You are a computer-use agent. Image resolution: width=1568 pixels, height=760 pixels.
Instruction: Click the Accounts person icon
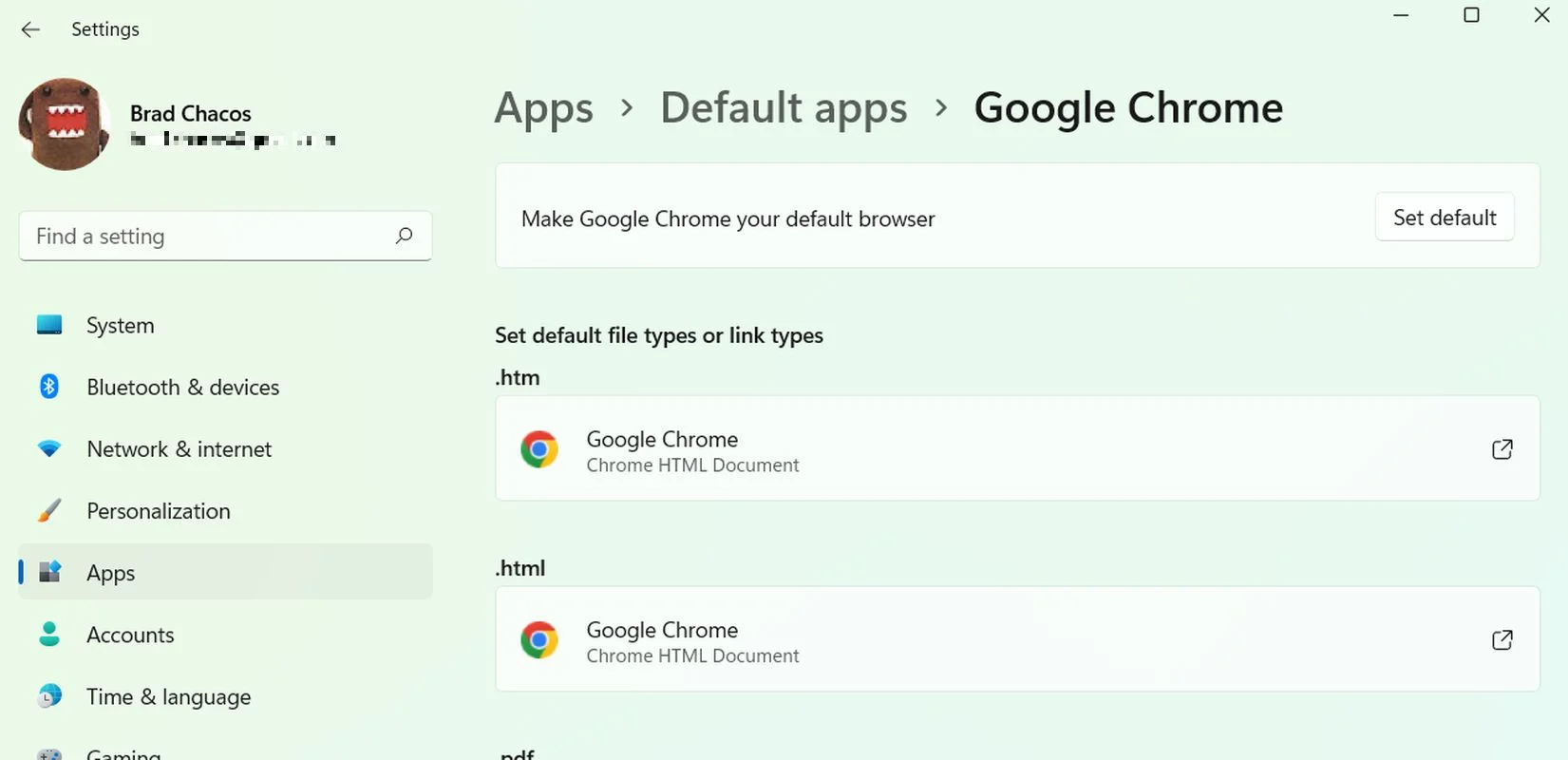click(49, 635)
